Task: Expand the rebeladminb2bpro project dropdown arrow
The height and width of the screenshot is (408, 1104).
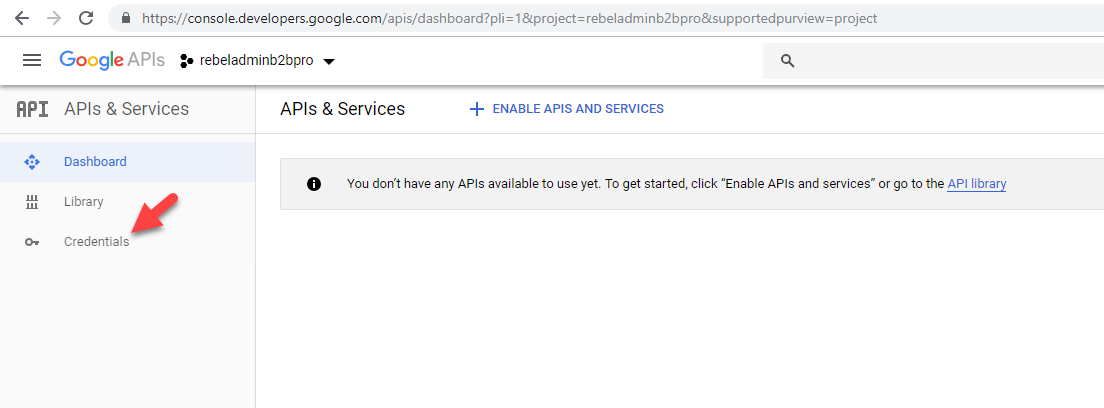Action: (x=328, y=61)
